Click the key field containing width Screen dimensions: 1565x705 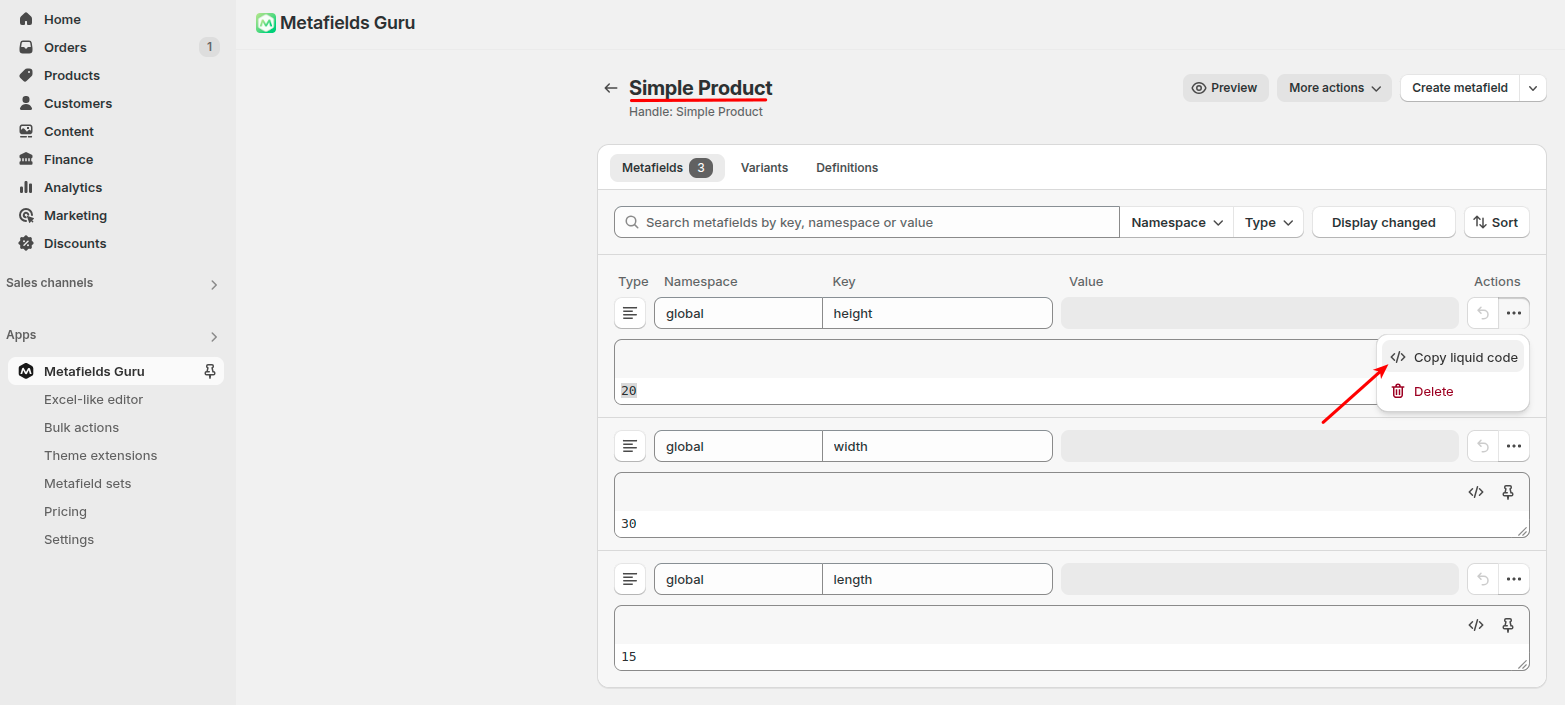coord(938,446)
